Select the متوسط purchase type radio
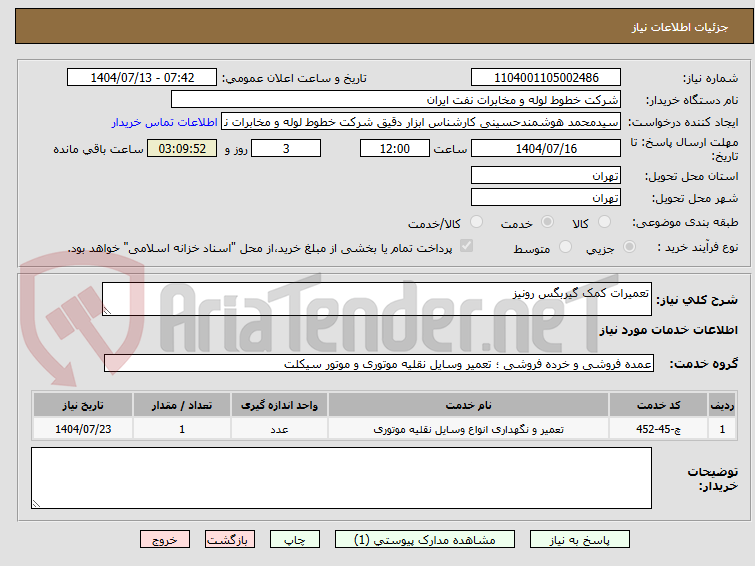The height and width of the screenshot is (566, 755). coord(565,247)
